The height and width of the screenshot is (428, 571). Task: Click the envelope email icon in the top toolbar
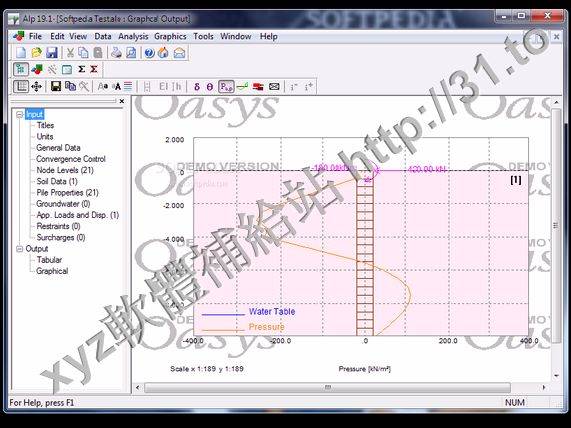coord(179,53)
